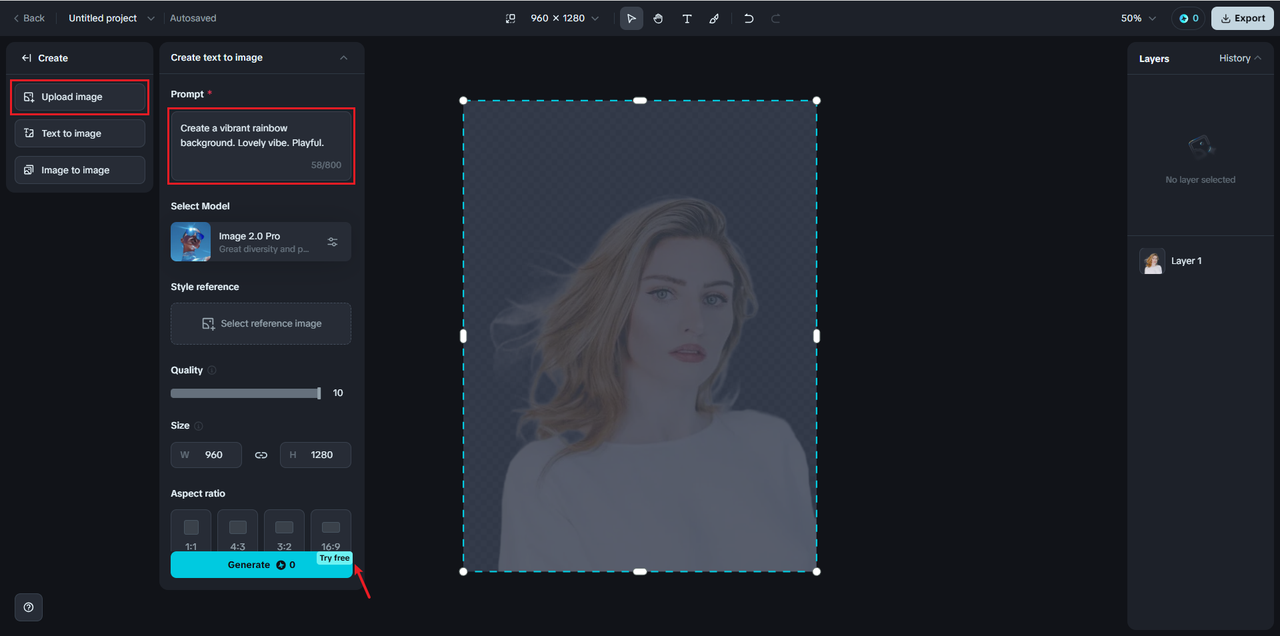Open the help question mark icon

pos(28,607)
